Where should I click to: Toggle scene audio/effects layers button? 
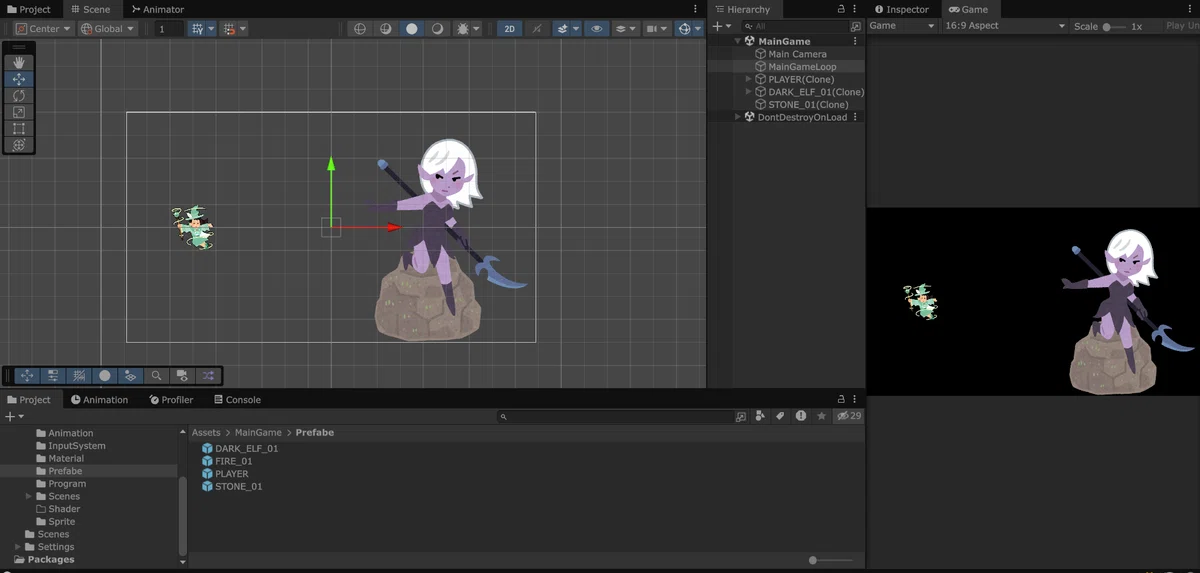[563, 29]
